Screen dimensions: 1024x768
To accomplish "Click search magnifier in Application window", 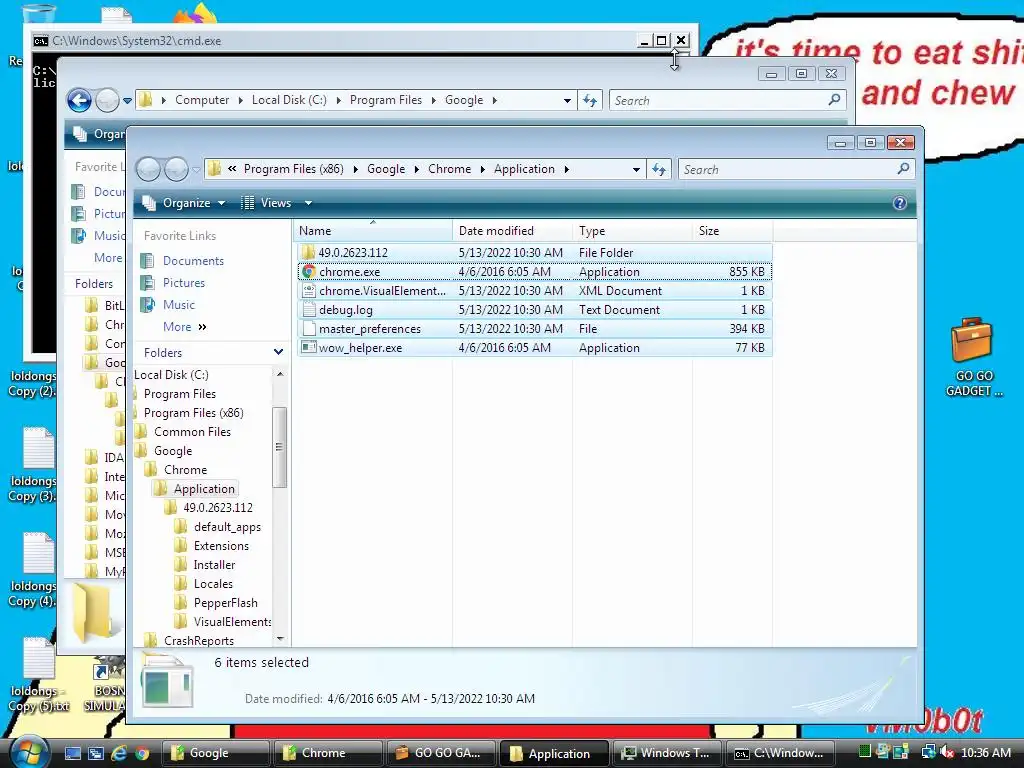I will click(x=903, y=169).
